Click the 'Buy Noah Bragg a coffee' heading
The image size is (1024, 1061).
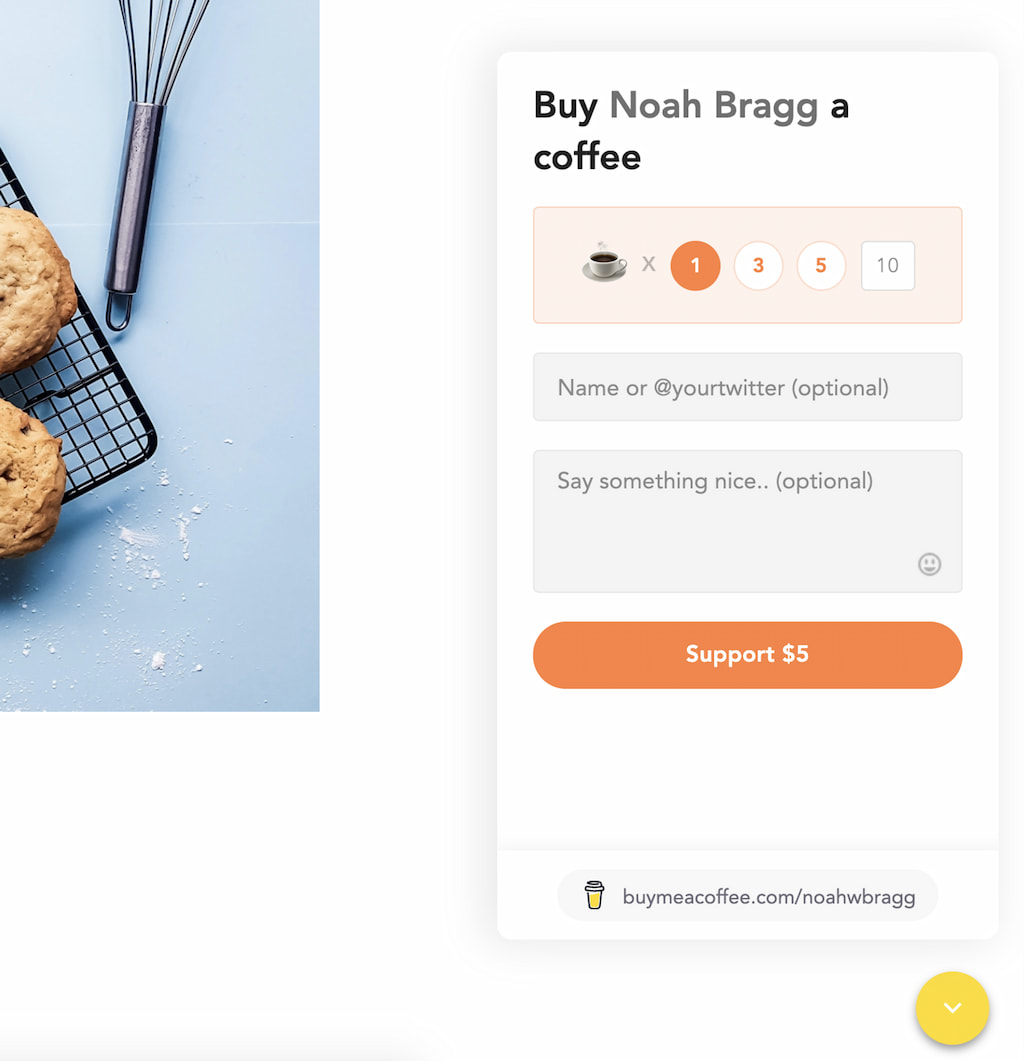point(690,130)
